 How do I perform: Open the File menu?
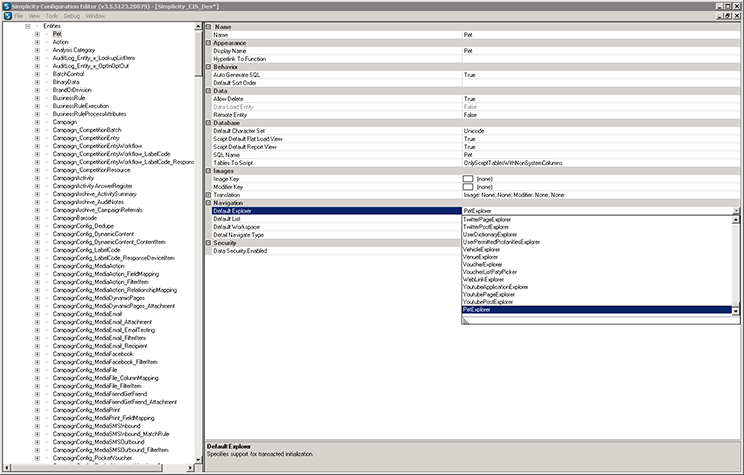[x=19, y=16]
